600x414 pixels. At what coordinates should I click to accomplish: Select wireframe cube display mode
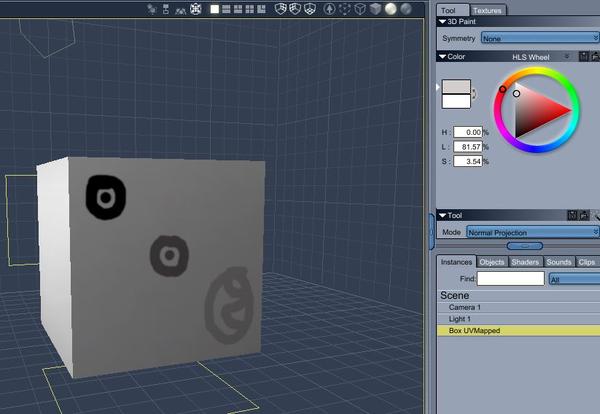360,9
